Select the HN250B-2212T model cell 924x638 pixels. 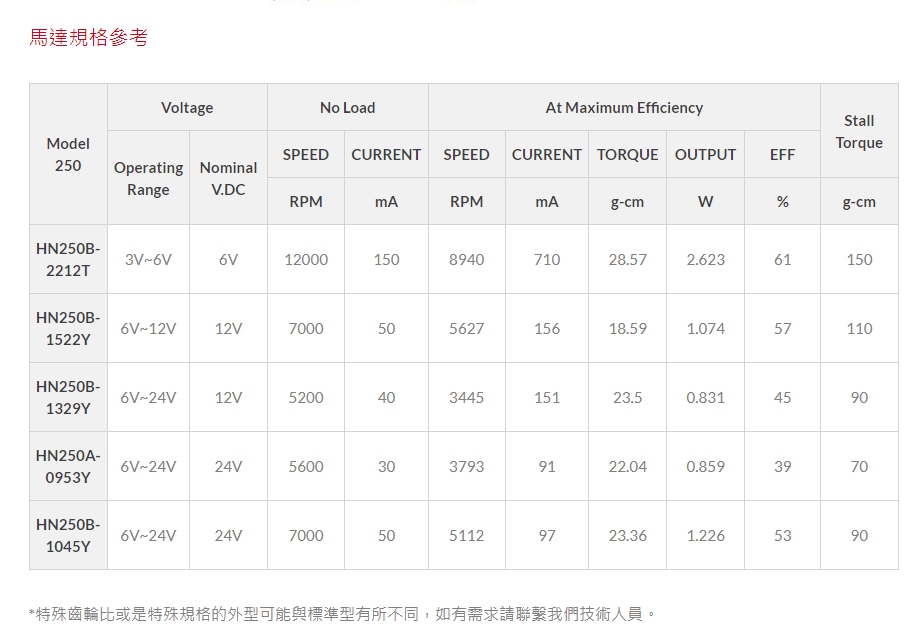point(68,259)
